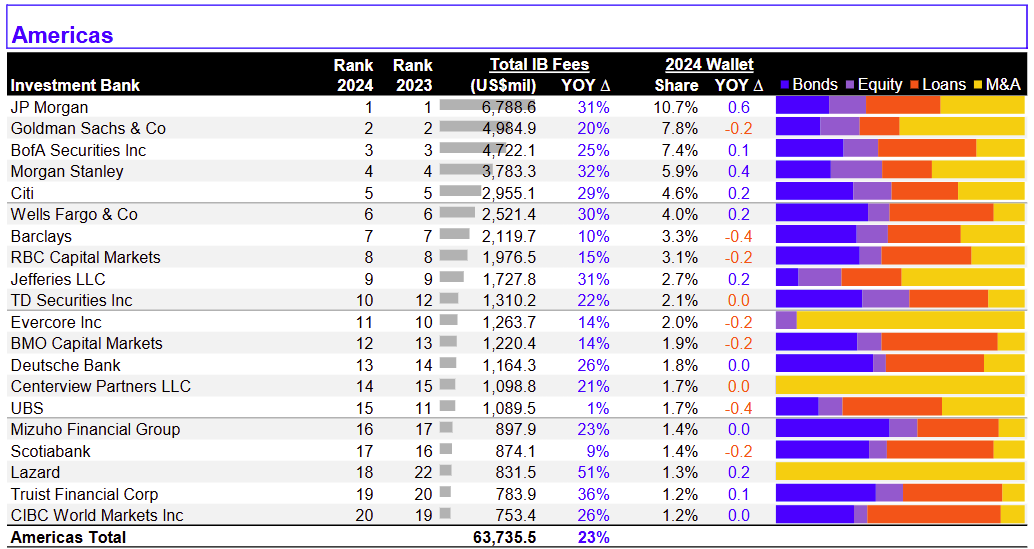The height and width of the screenshot is (549, 1034).
Task: Click Morgan Stanley's 5.9% wallet share
Action: point(679,171)
